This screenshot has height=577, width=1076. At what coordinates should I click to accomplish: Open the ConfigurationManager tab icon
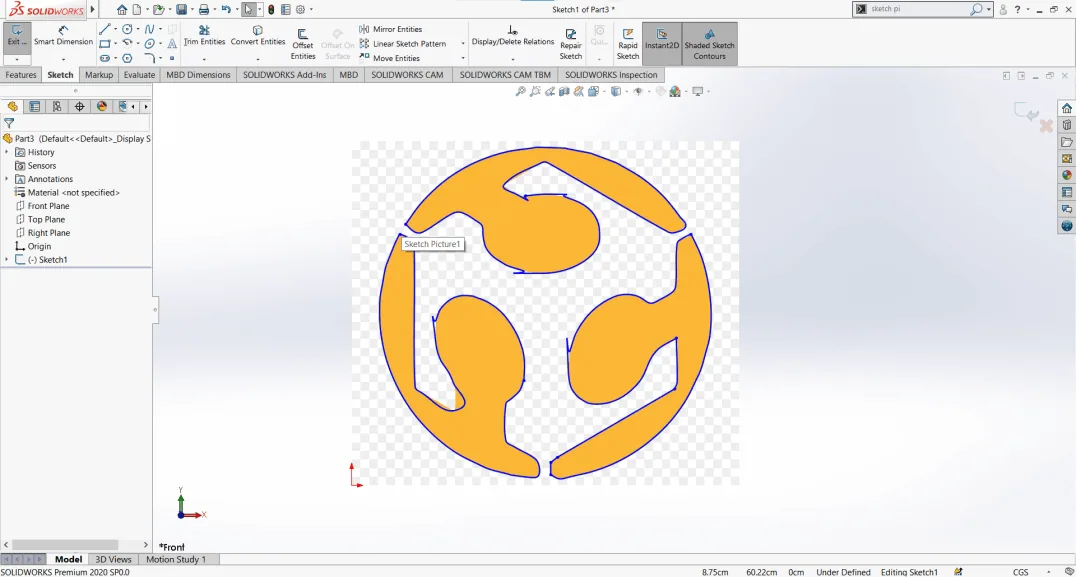[57, 106]
